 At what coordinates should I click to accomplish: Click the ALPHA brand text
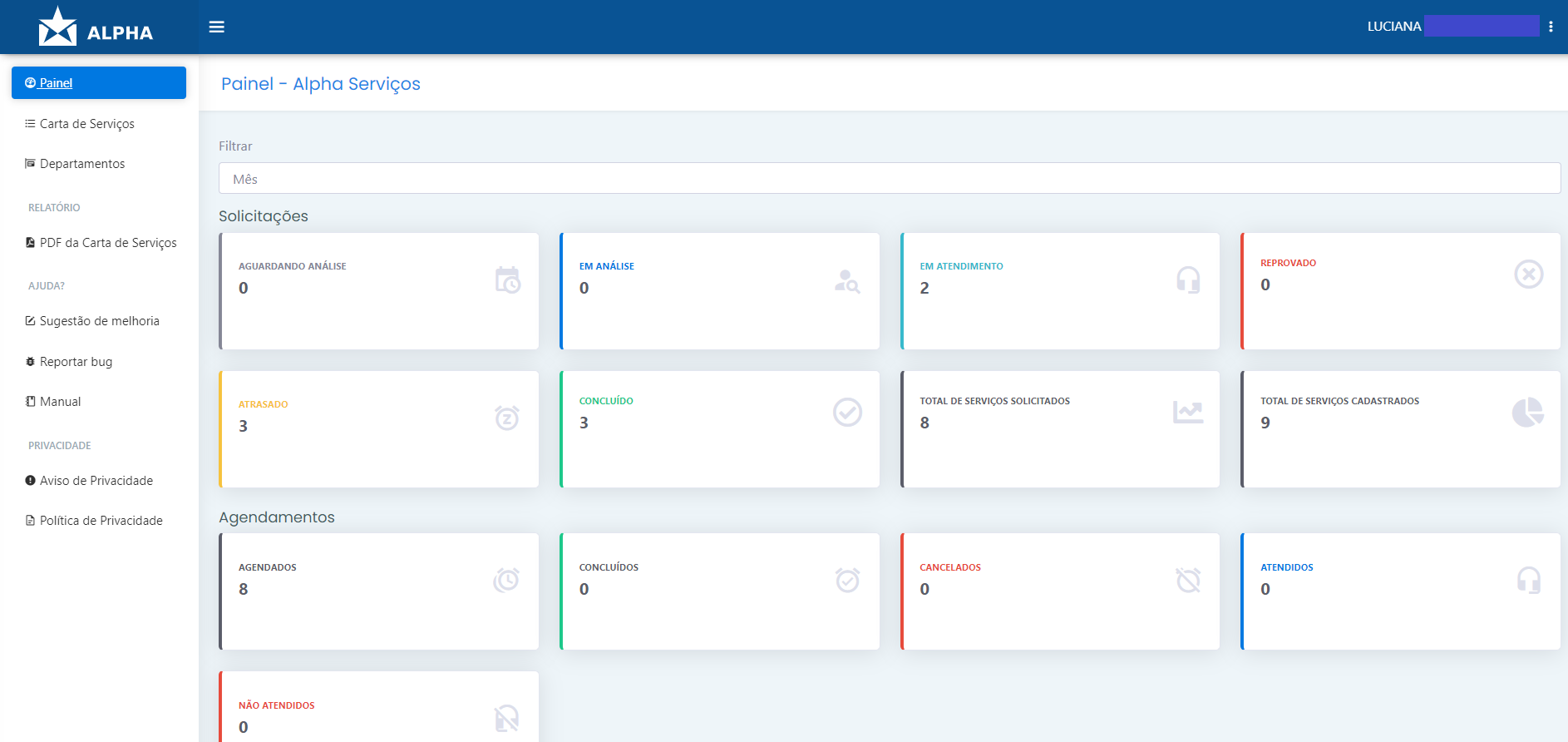tap(120, 33)
